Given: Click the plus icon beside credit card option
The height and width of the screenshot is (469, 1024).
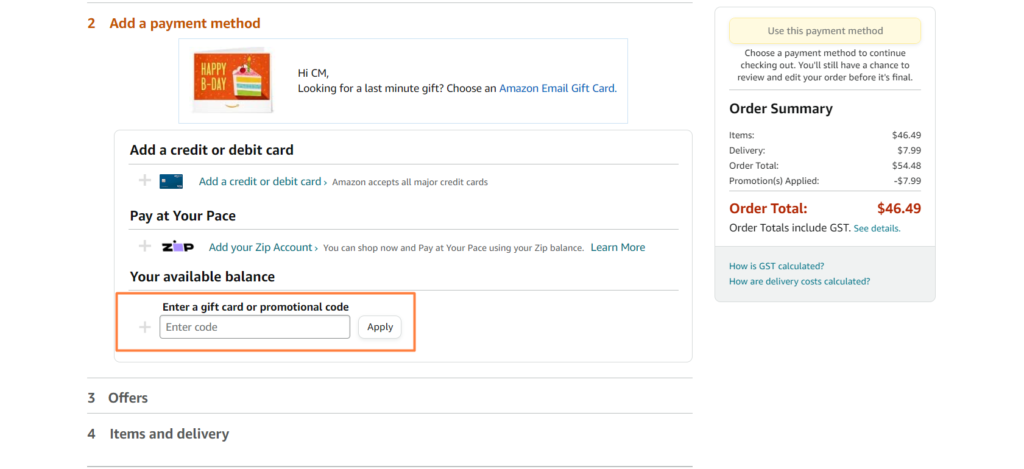Looking at the screenshot, I should pos(145,181).
